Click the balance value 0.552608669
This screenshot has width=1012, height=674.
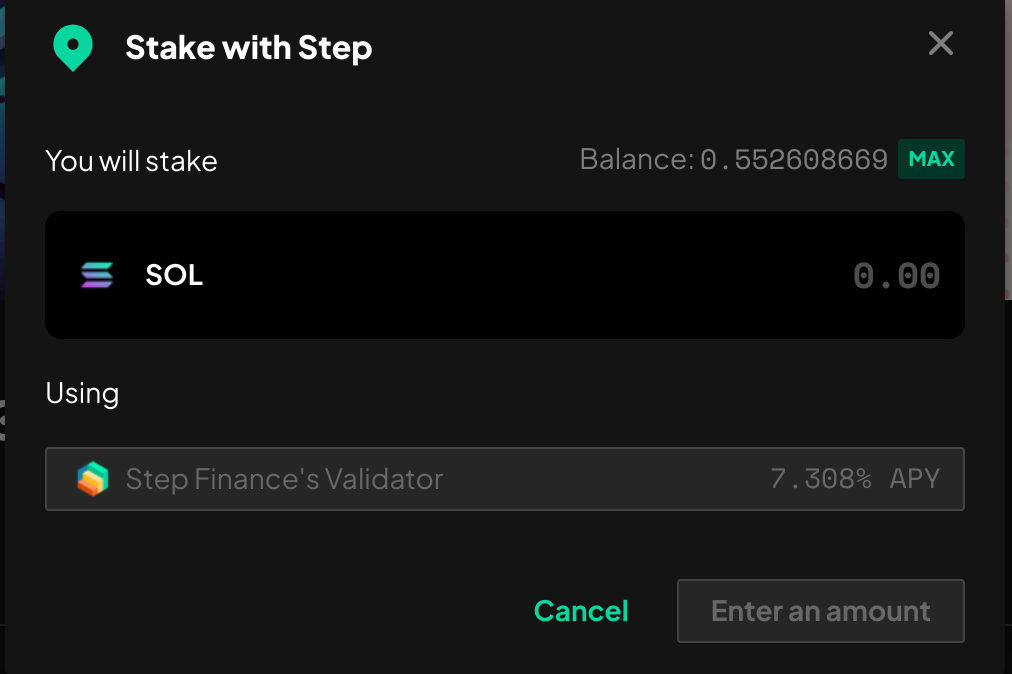click(794, 159)
